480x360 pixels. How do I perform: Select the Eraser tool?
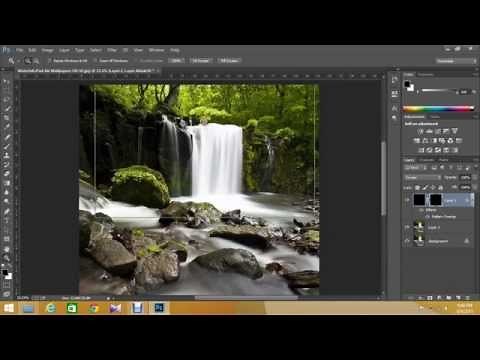click(6, 173)
